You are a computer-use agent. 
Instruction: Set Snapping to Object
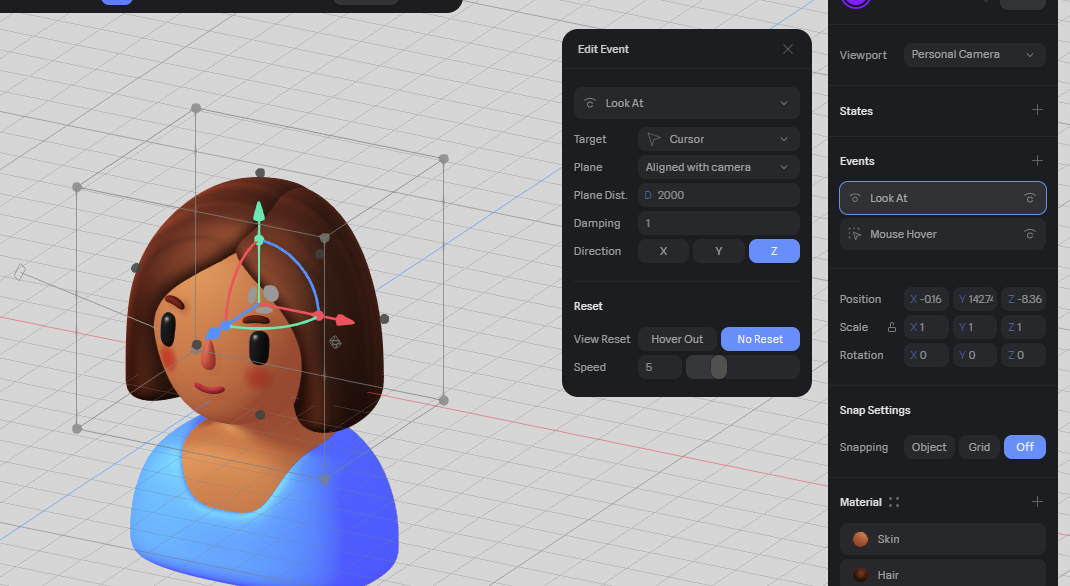[x=929, y=447]
